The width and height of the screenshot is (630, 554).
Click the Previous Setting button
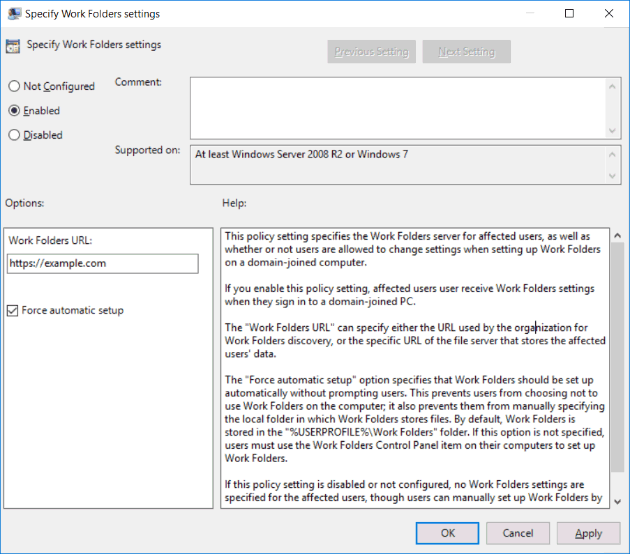point(371,51)
